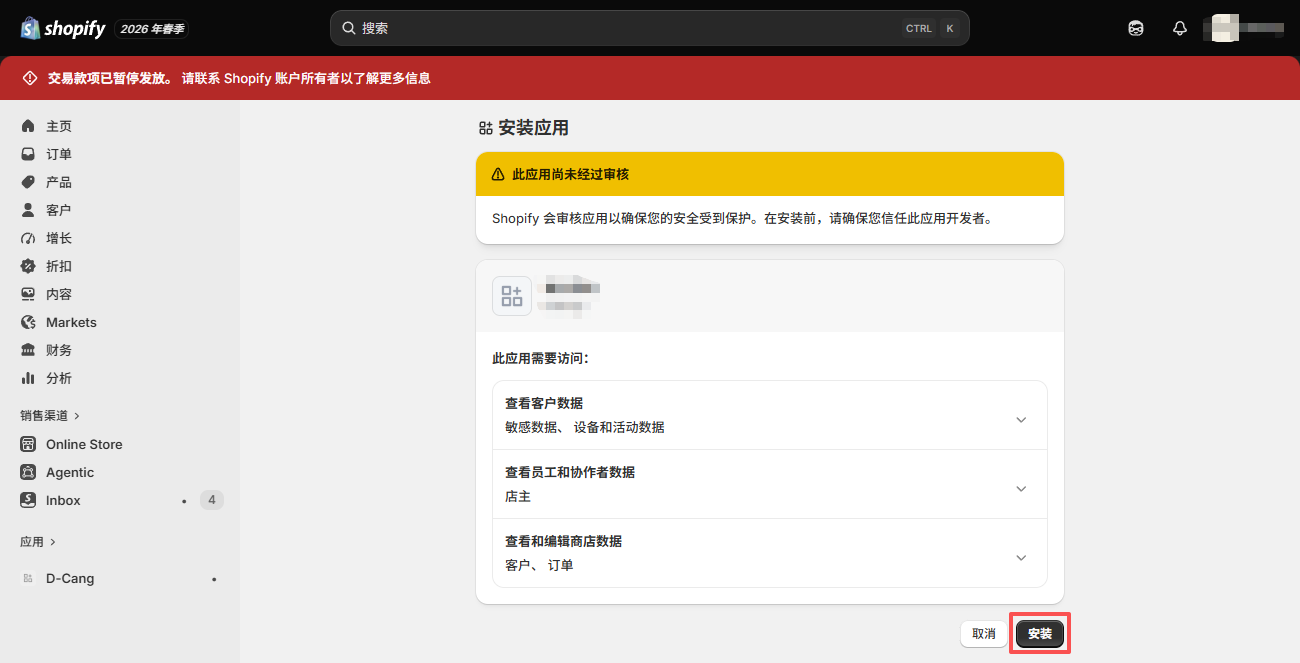Open 客户 person icon in sidebar

pyautogui.click(x=28, y=210)
